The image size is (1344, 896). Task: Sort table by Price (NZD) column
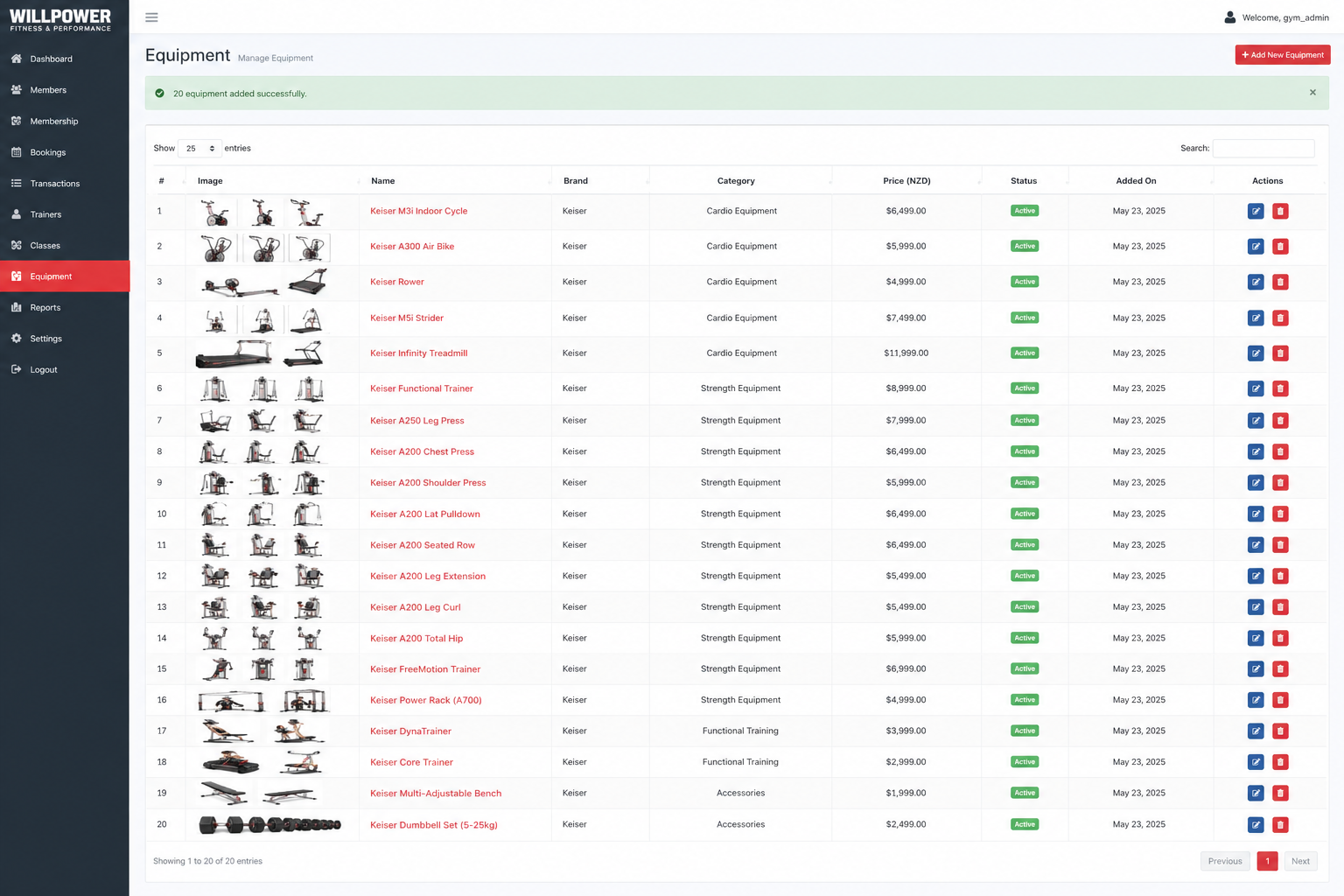[906, 181]
